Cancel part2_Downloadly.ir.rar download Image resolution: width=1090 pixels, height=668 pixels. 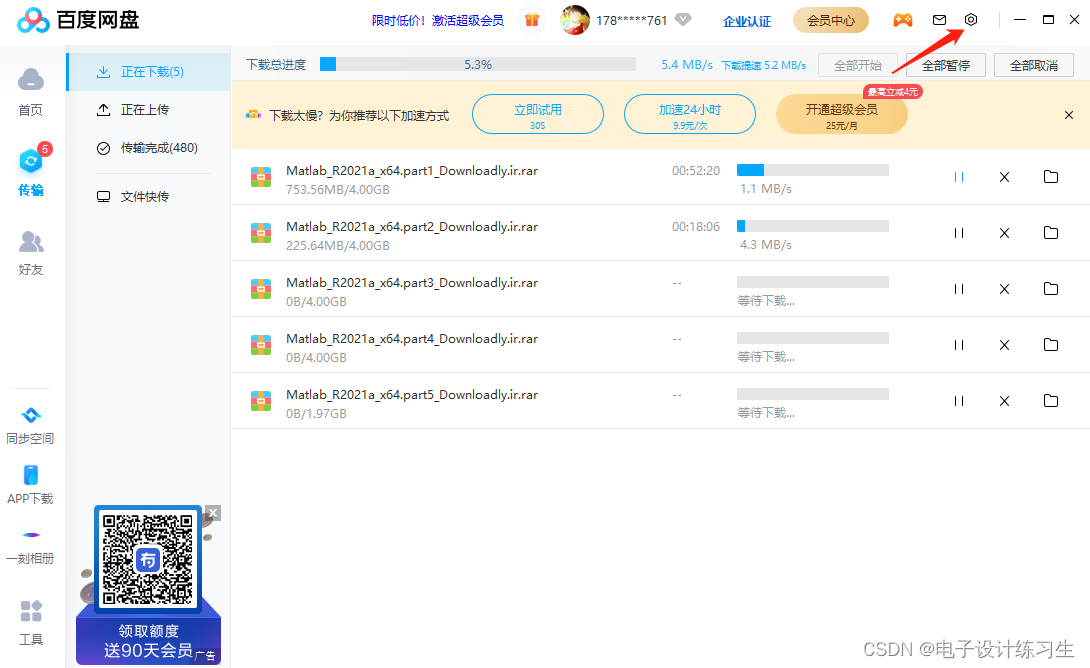click(x=1004, y=233)
